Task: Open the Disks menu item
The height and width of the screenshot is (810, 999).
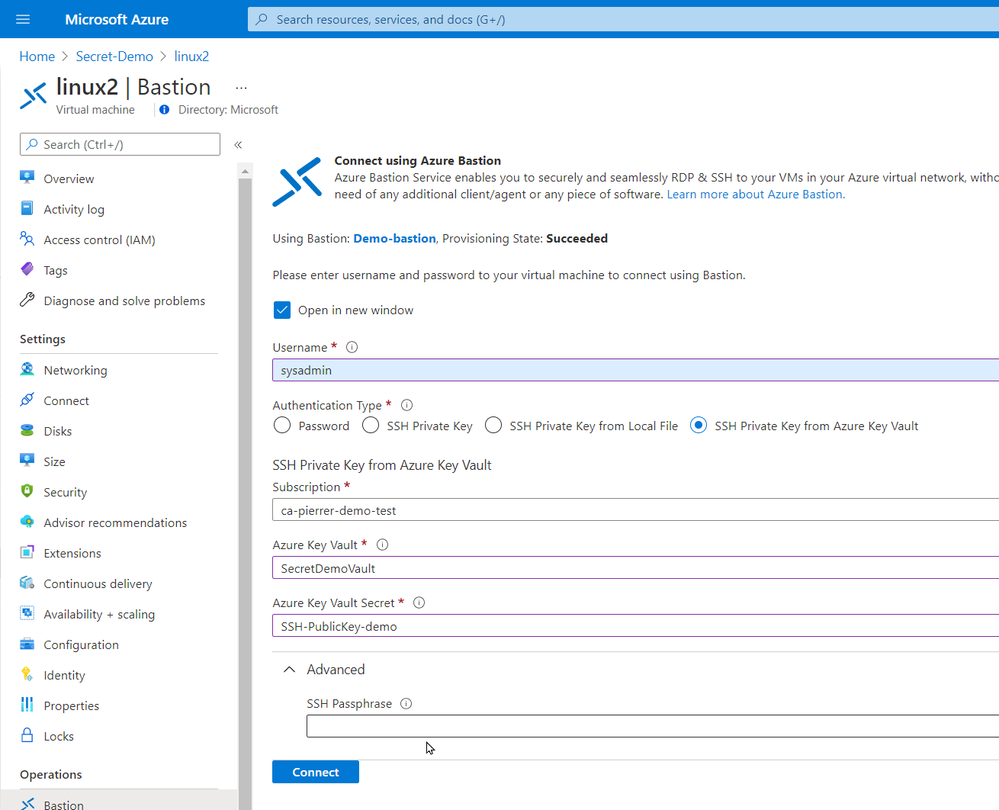Action: pyautogui.click(x=57, y=431)
